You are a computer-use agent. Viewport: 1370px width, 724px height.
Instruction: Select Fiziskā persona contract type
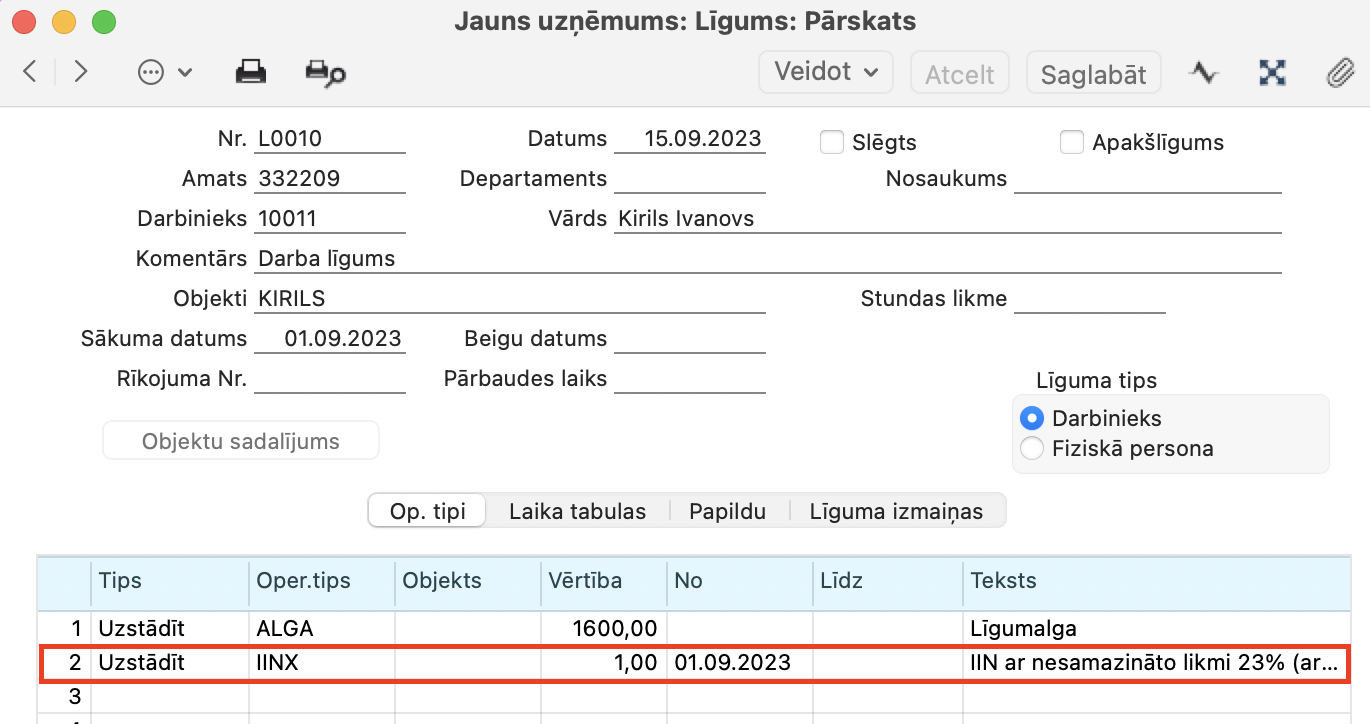1032,448
